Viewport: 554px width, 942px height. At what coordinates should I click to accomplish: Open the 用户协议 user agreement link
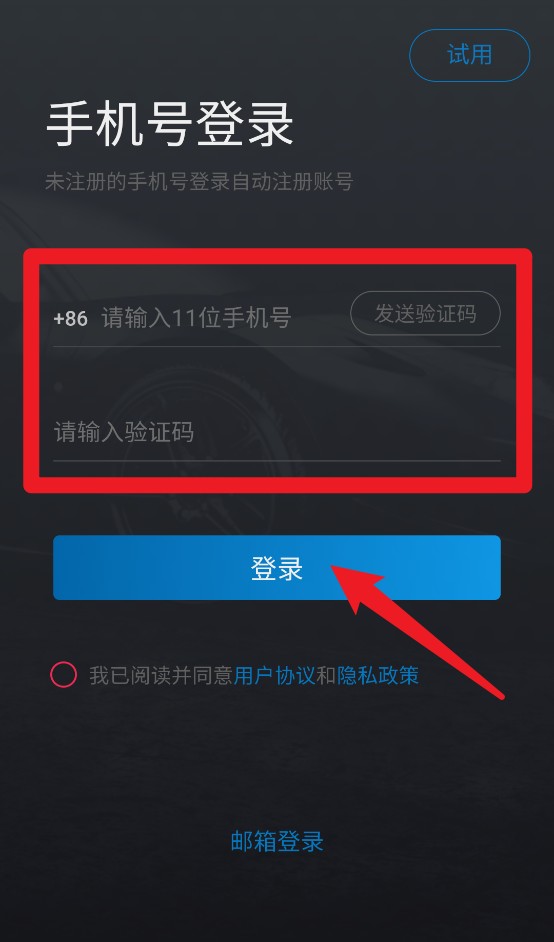tap(274, 675)
